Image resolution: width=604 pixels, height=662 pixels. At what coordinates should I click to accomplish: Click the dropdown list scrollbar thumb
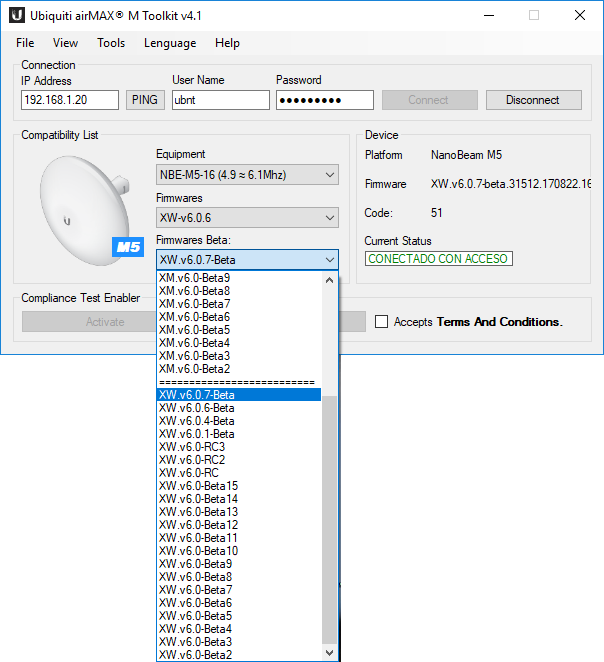[x=329, y=520]
